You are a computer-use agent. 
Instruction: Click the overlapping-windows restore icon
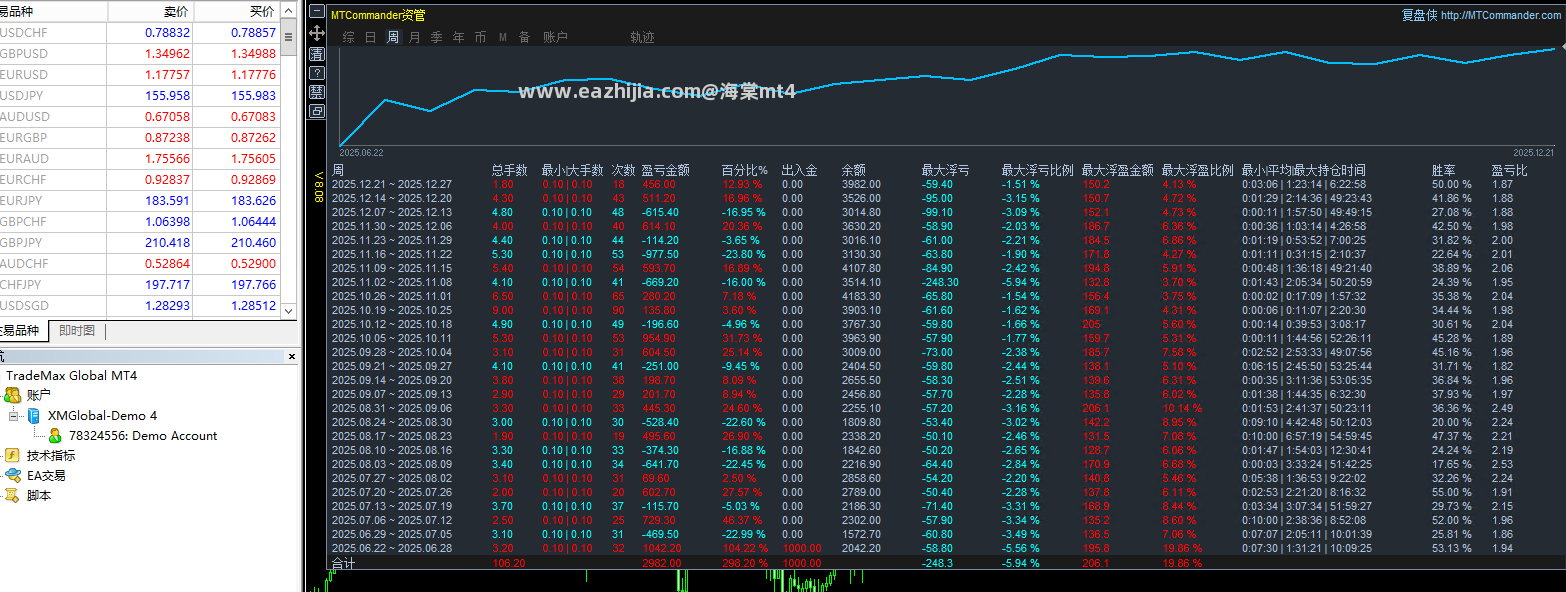pos(316,111)
